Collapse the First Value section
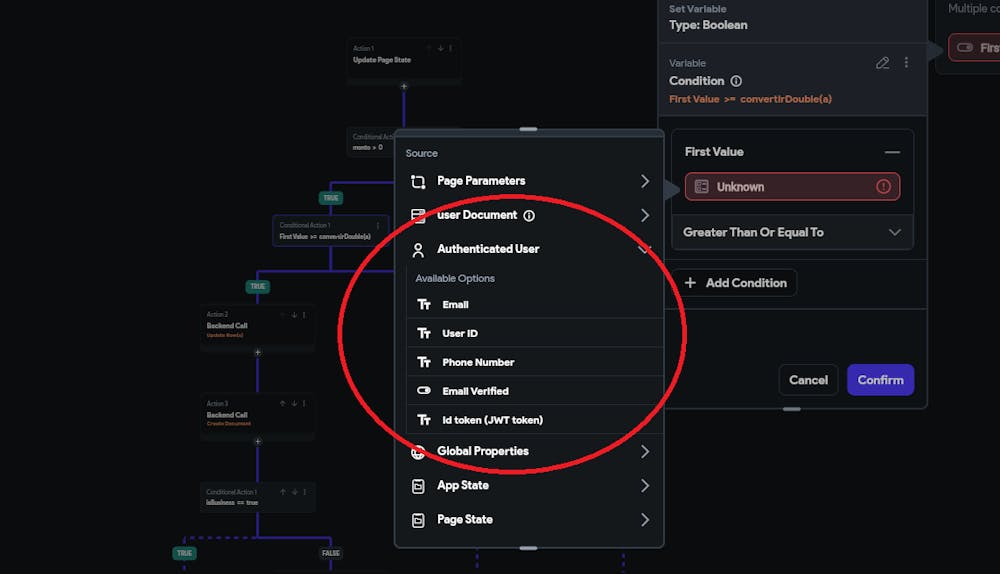This screenshot has height=574, width=1000. coord(892,152)
